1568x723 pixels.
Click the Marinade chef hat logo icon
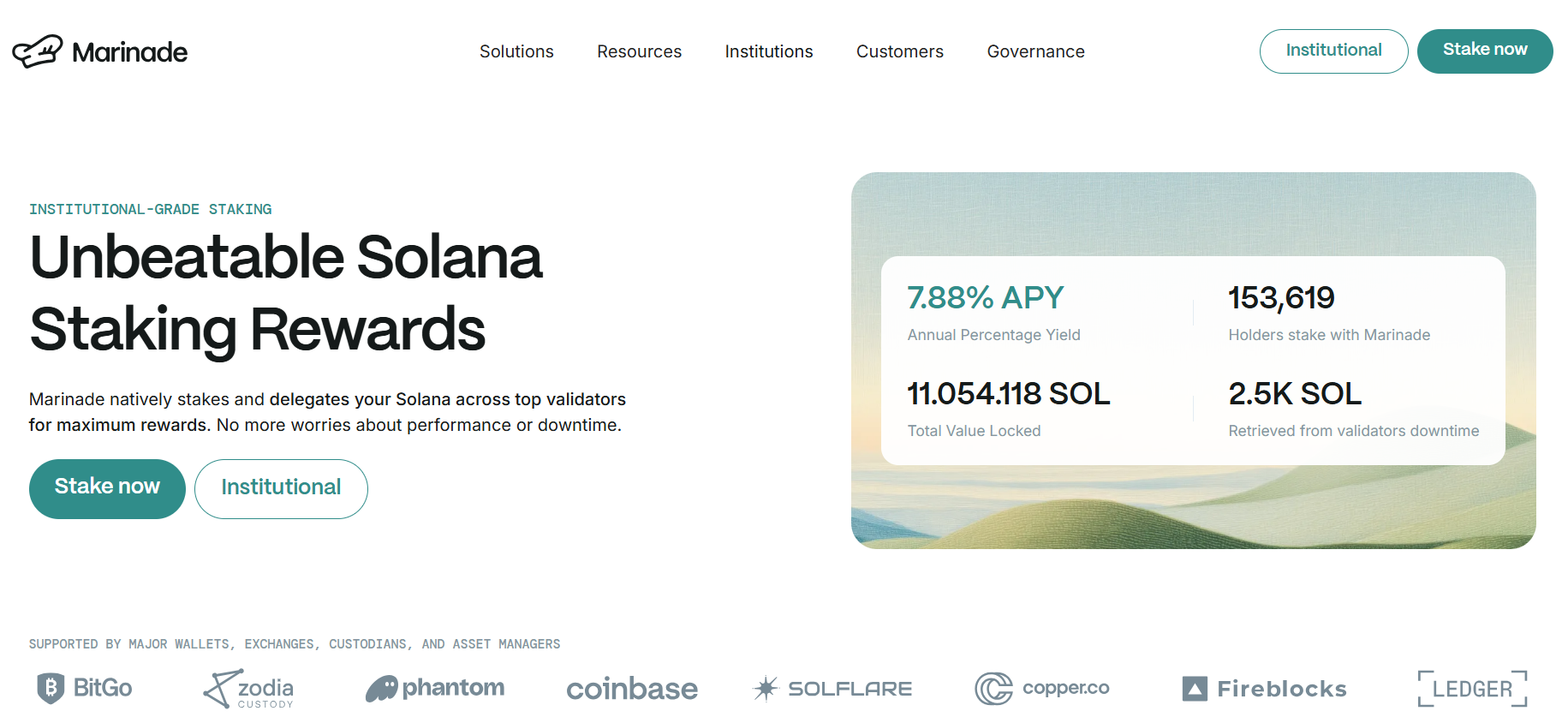point(38,51)
